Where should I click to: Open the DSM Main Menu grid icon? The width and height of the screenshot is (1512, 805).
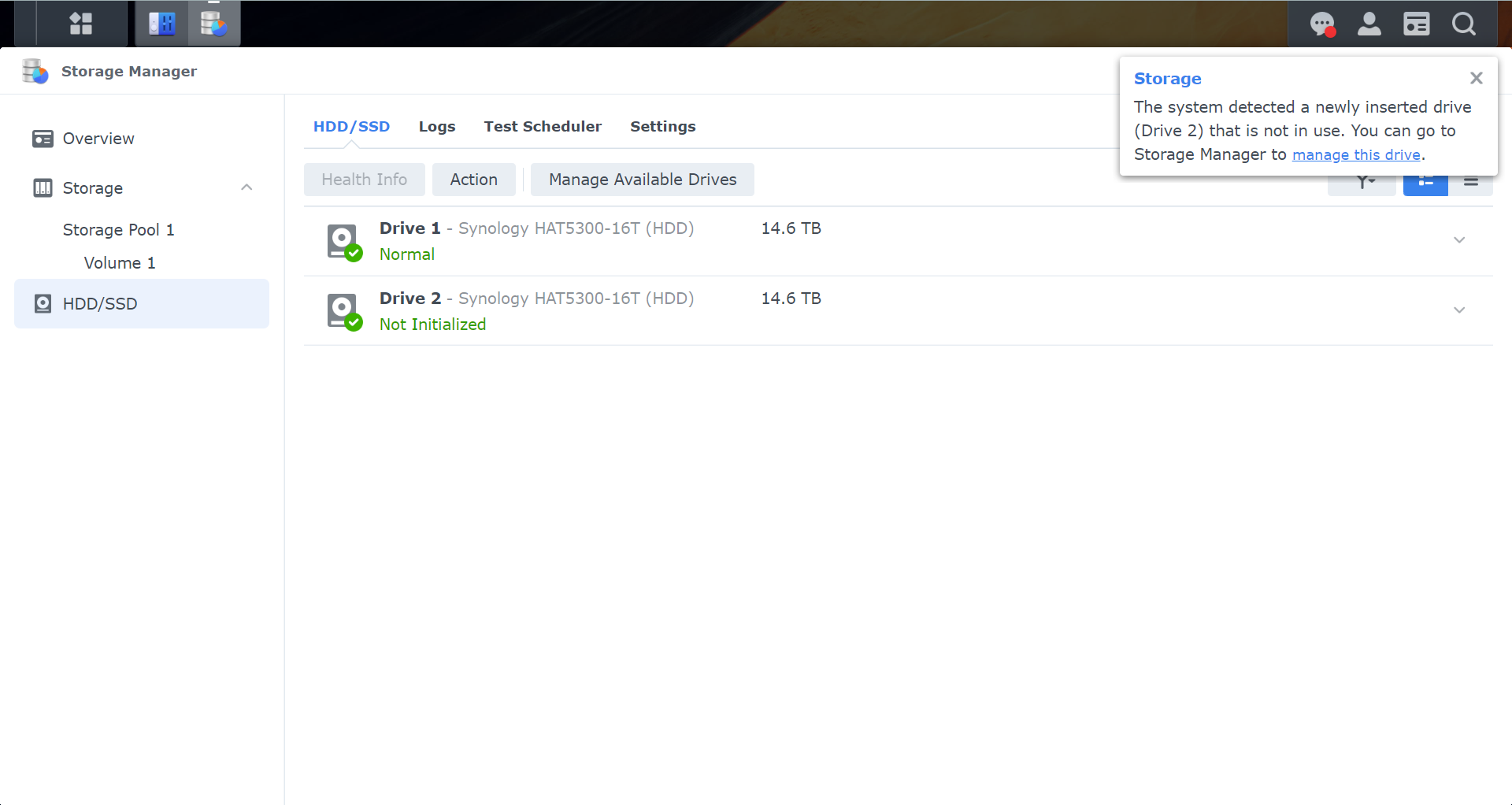pos(81,24)
